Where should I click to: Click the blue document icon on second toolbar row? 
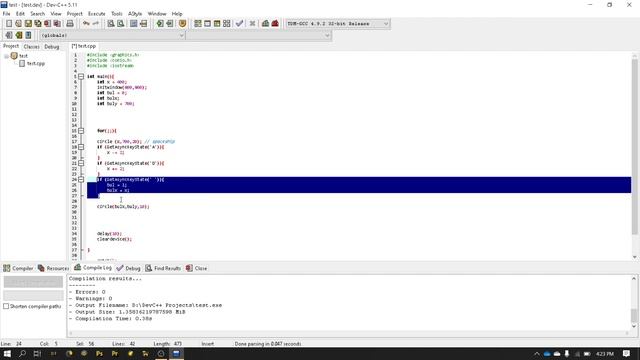(28, 35)
